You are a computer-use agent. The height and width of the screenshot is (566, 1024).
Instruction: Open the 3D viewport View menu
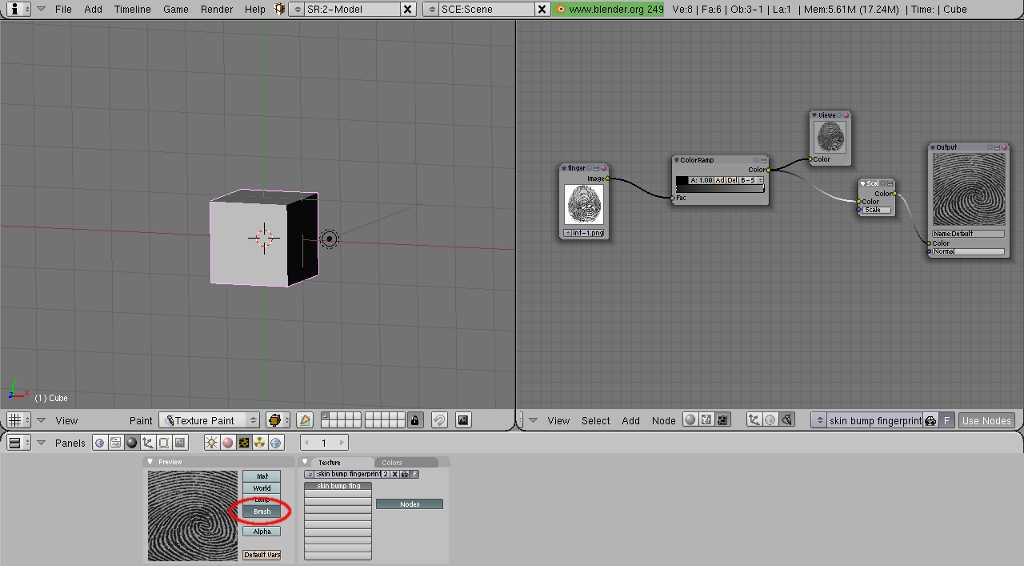[67, 420]
